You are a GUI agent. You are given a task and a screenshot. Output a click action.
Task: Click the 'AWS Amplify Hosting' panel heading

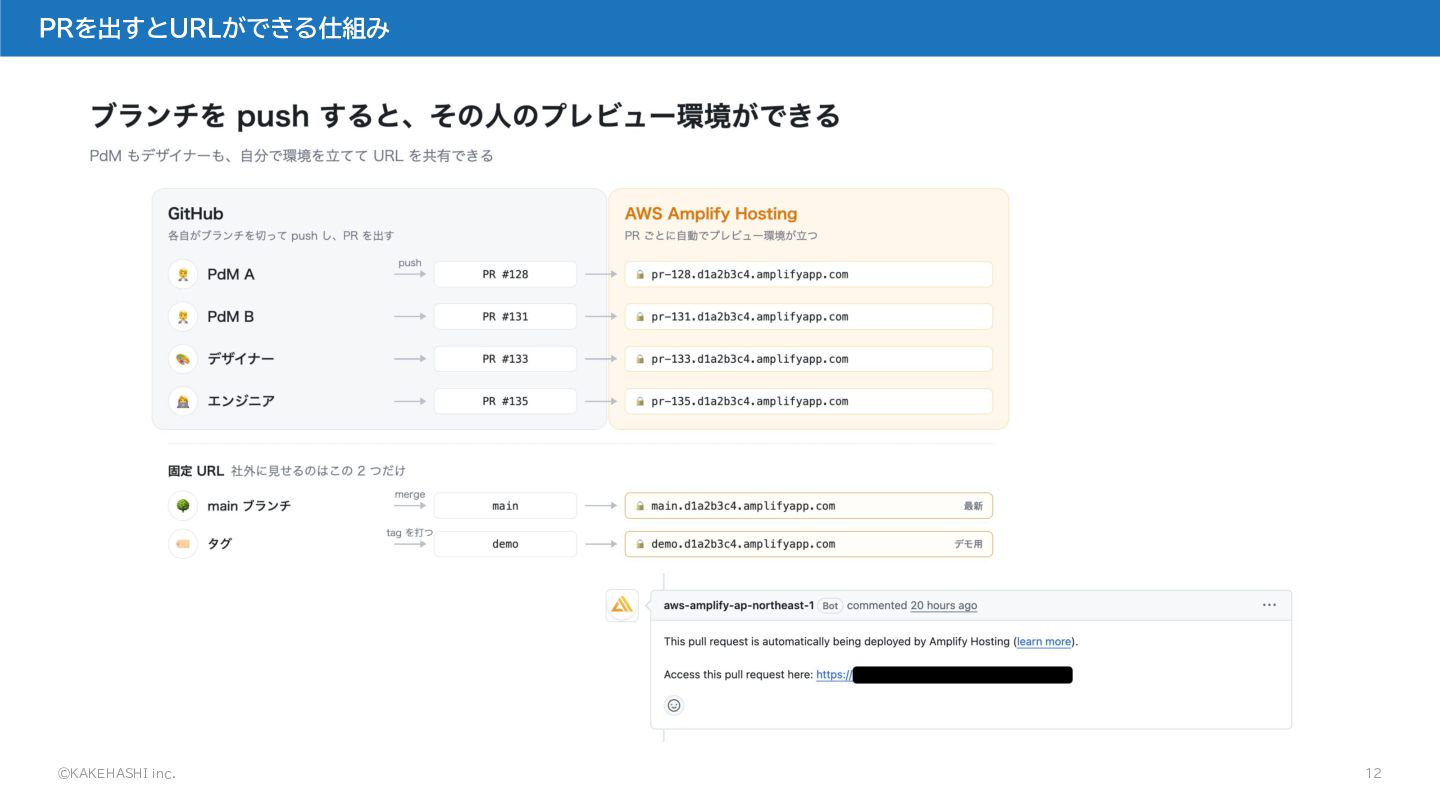coord(711,214)
